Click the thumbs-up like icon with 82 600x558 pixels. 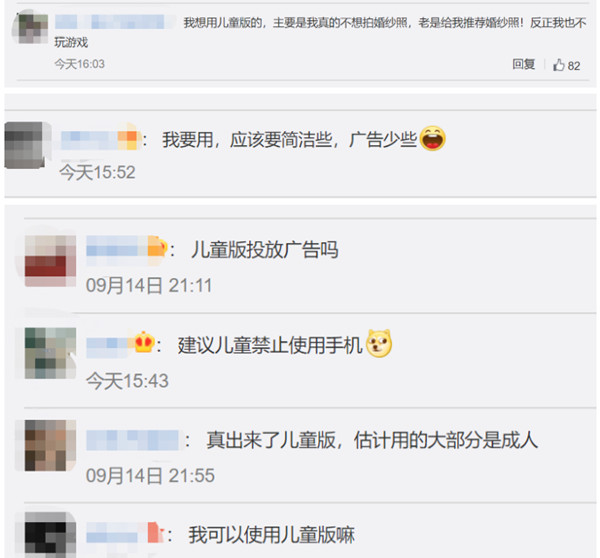coord(559,65)
